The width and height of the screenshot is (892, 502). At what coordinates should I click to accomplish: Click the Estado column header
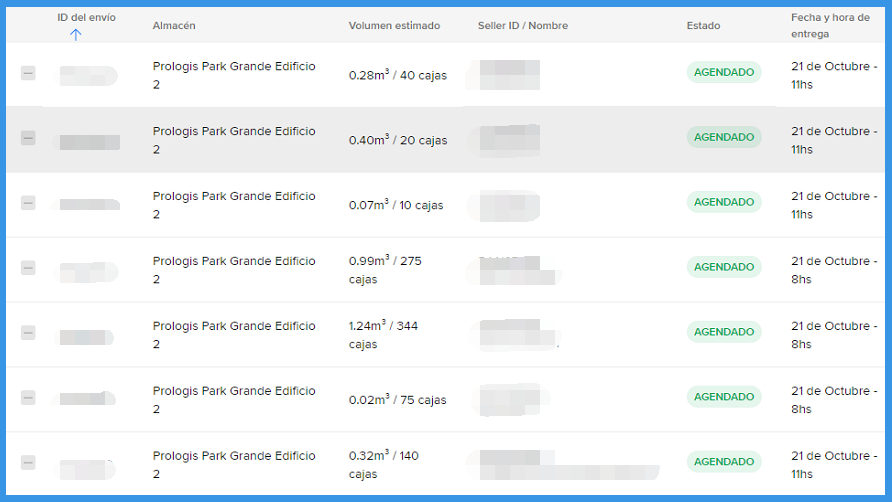pyautogui.click(x=703, y=26)
